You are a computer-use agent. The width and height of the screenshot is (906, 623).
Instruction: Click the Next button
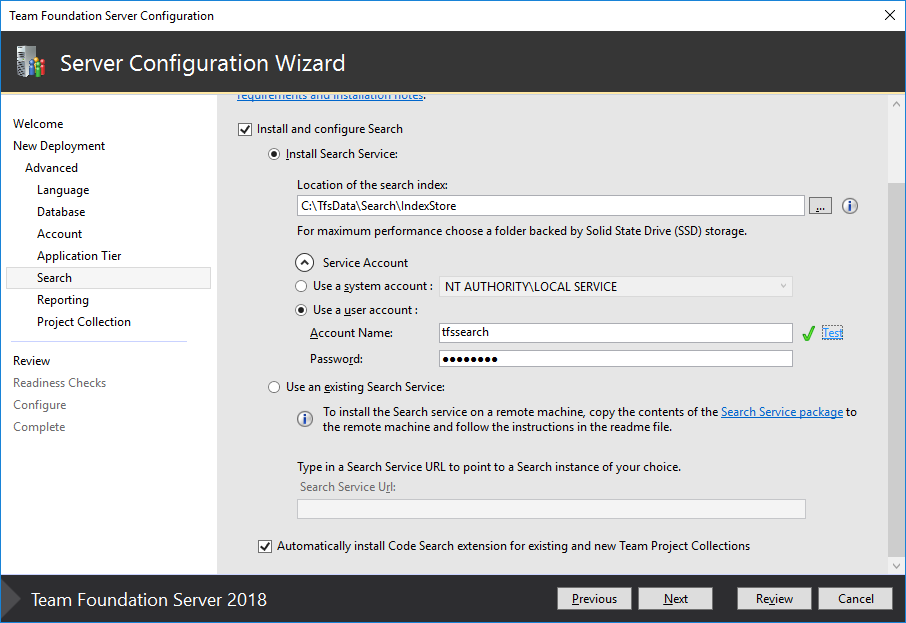pyautogui.click(x=675, y=598)
